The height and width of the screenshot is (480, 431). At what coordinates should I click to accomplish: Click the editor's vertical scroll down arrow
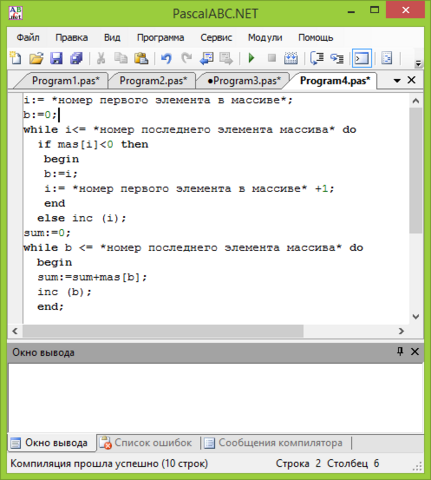(415, 316)
